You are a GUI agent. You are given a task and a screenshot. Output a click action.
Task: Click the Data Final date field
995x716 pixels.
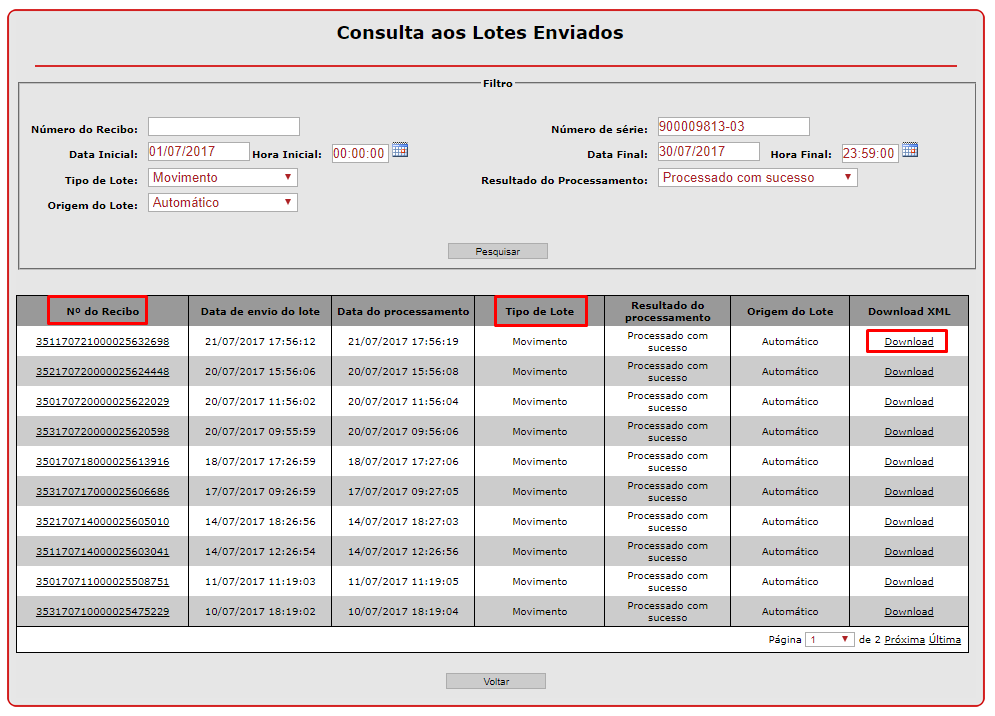pyautogui.click(x=709, y=152)
